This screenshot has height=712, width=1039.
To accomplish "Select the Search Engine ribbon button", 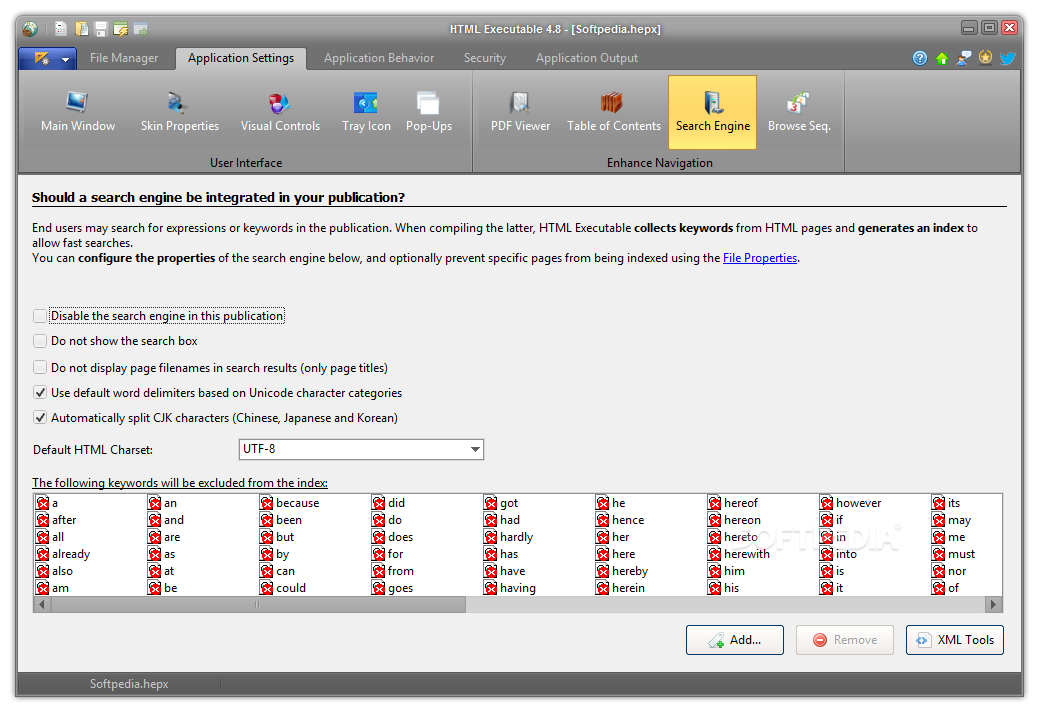I will pos(712,112).
